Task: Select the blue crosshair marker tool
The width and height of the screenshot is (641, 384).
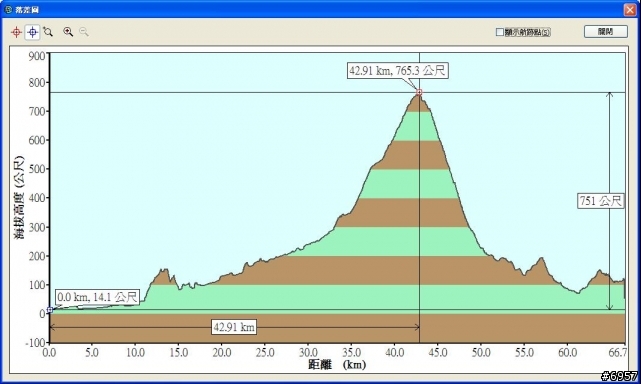Action: tap(33, 32)
